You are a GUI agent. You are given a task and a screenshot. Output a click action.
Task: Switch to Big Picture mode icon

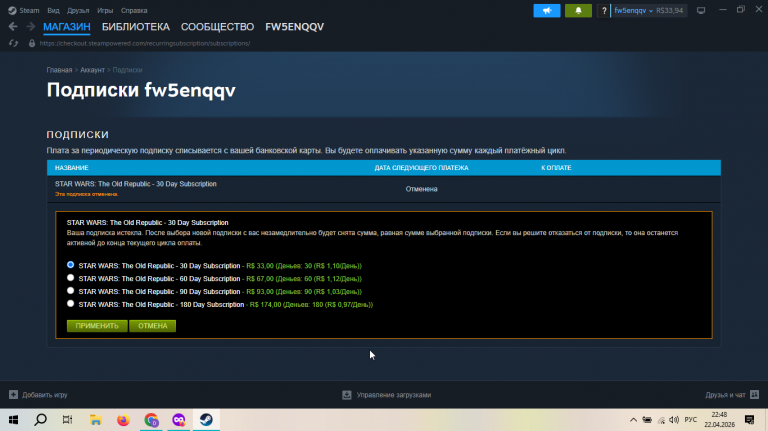click(x=701, y=10)
